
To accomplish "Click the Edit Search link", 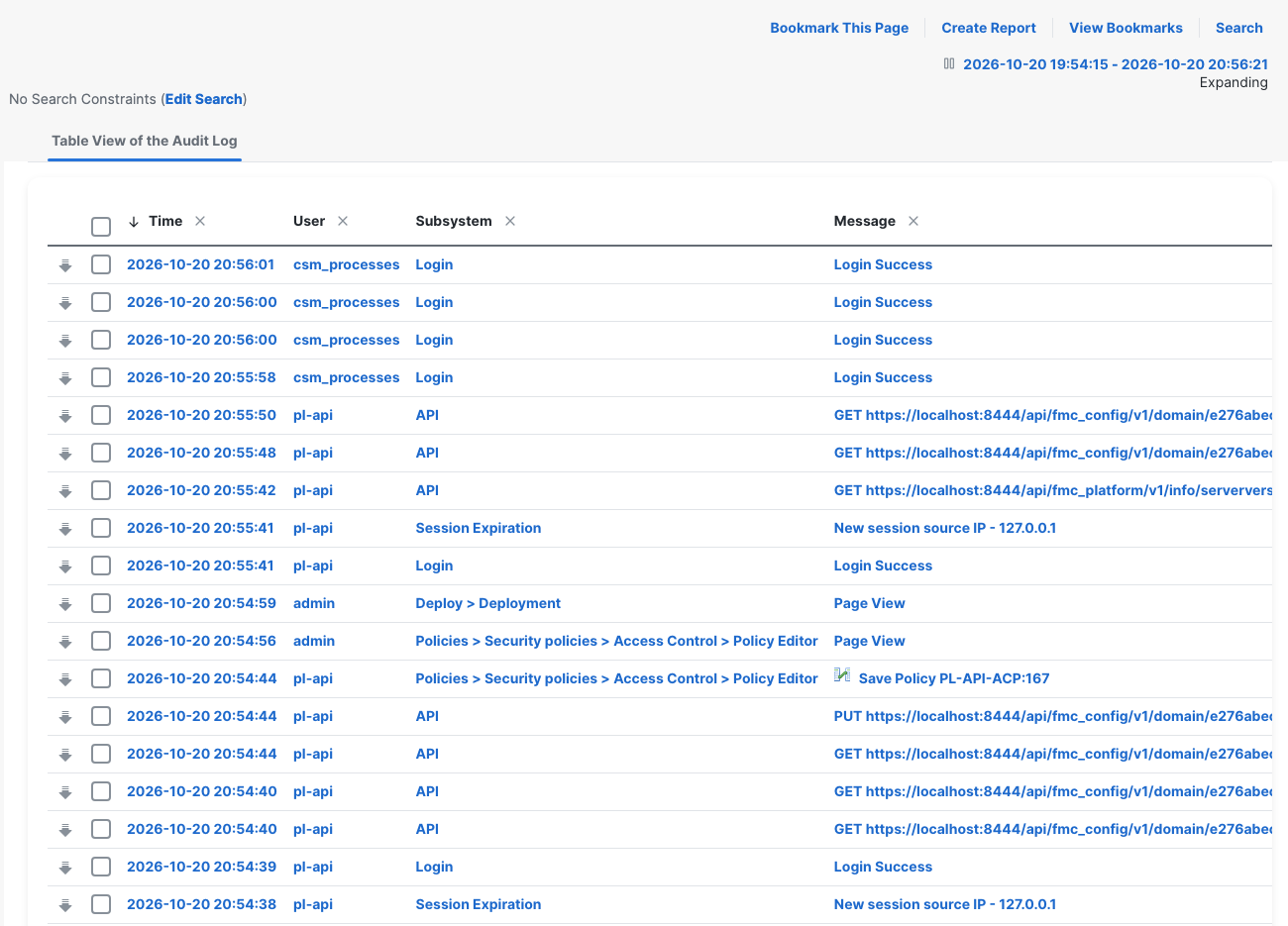I will click(204, 99).
